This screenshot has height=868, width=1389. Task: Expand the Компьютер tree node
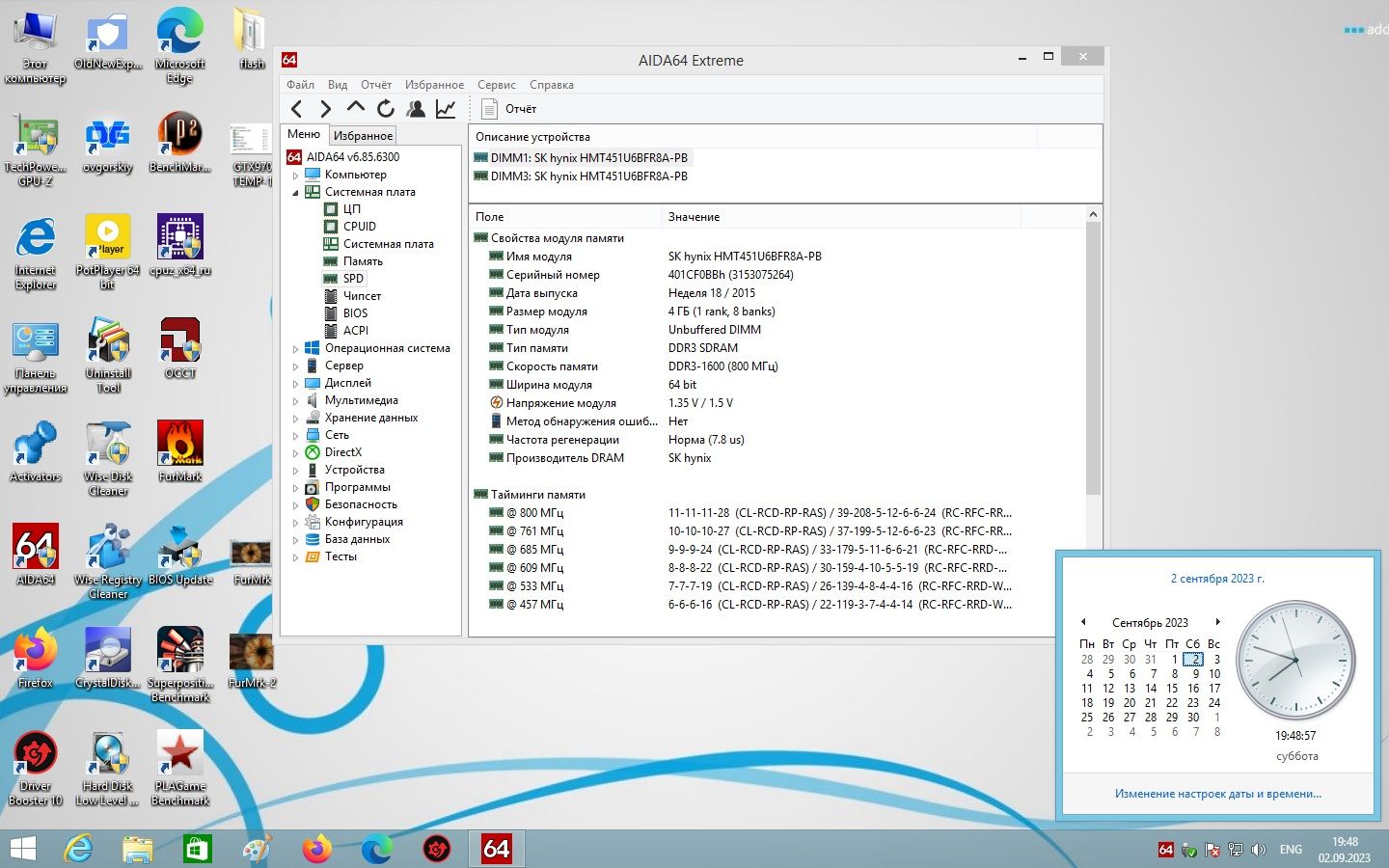point(295,175)
